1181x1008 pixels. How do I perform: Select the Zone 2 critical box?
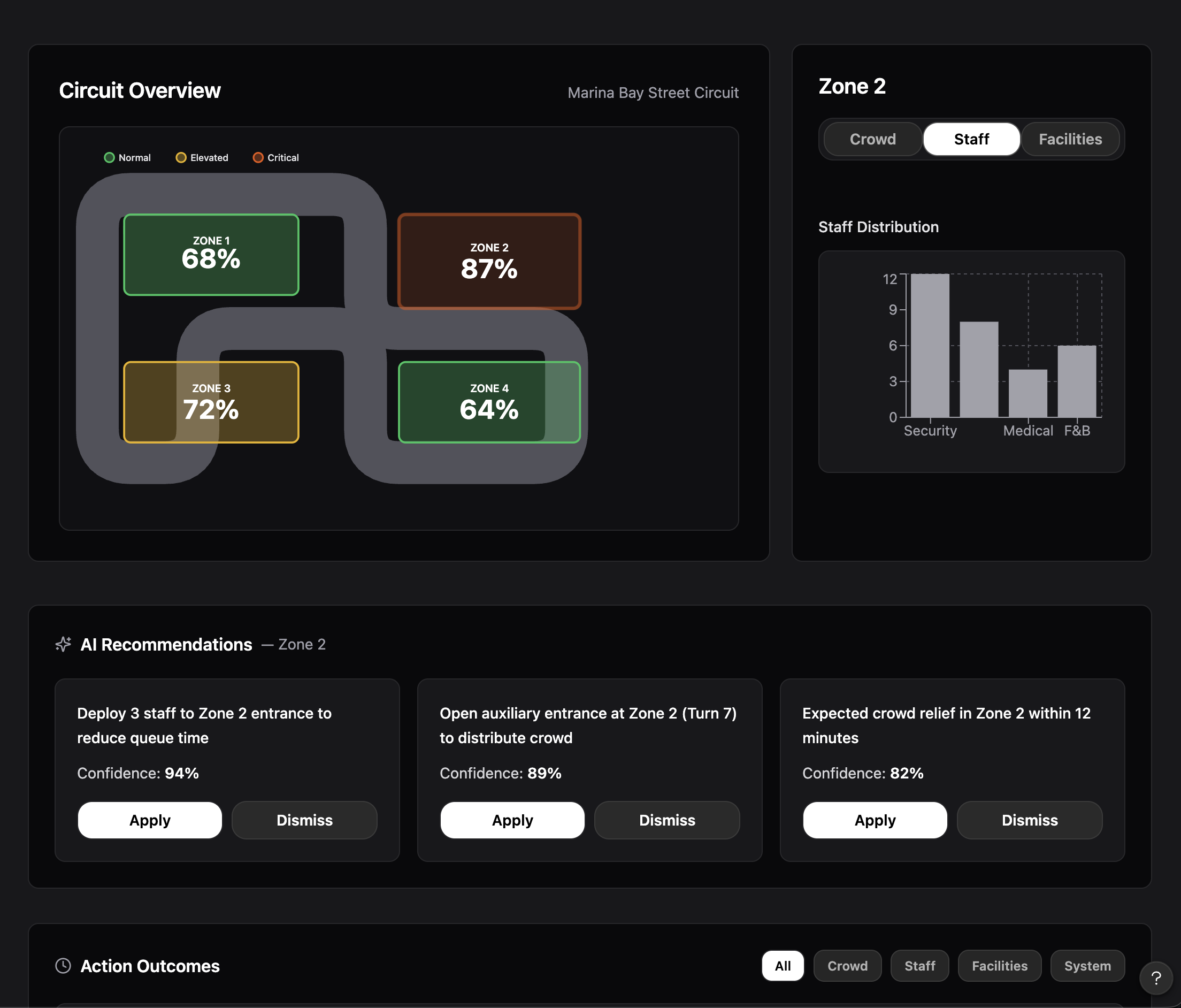point(489,261)
